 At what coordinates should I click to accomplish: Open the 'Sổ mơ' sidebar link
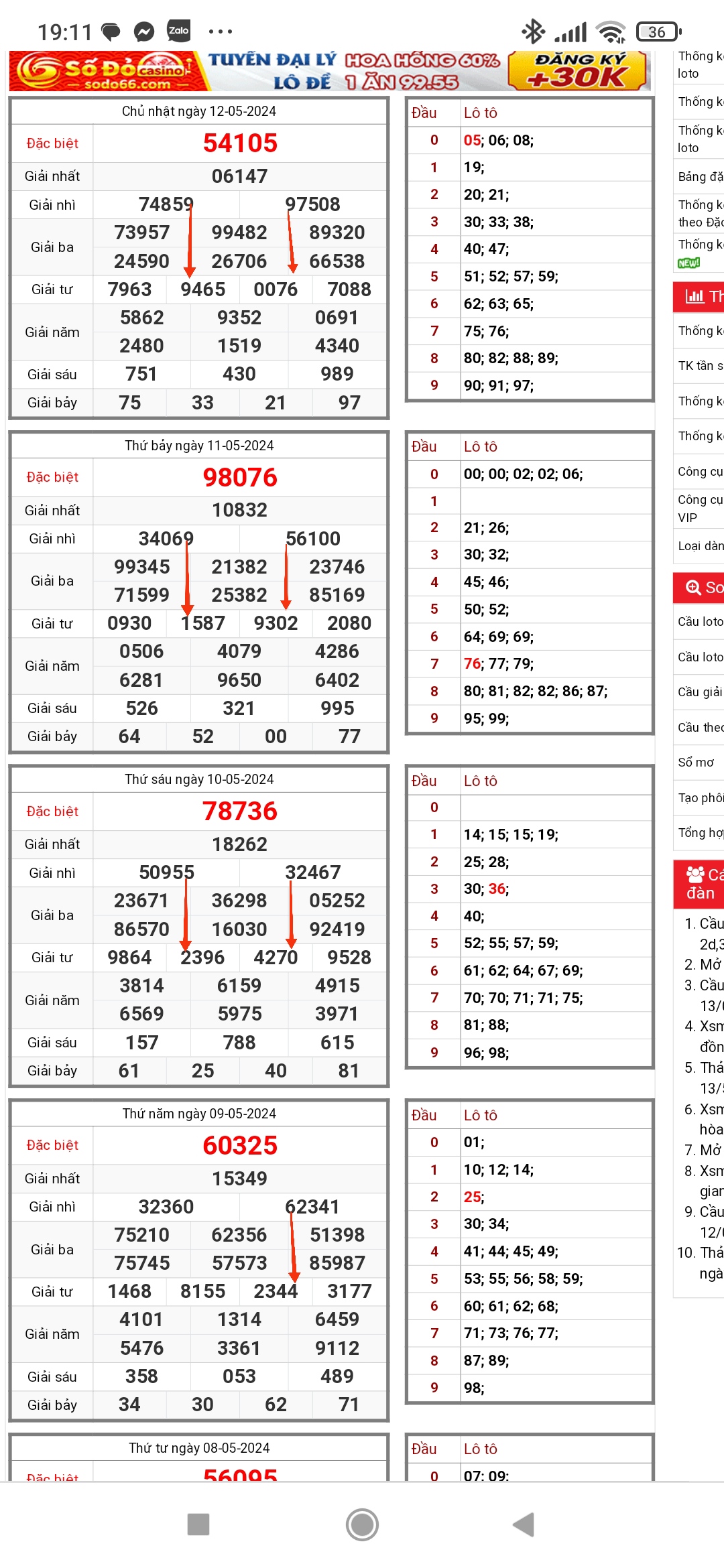[x=696, y=762]
